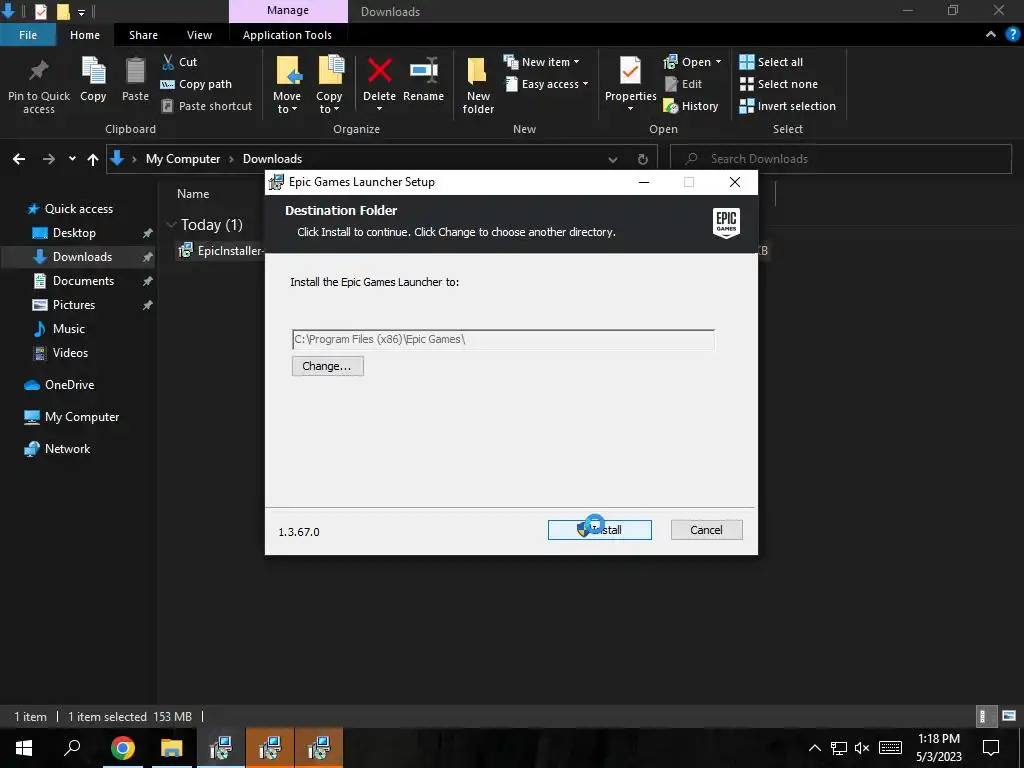Click Install in Epic Games setup

(600, 530)
